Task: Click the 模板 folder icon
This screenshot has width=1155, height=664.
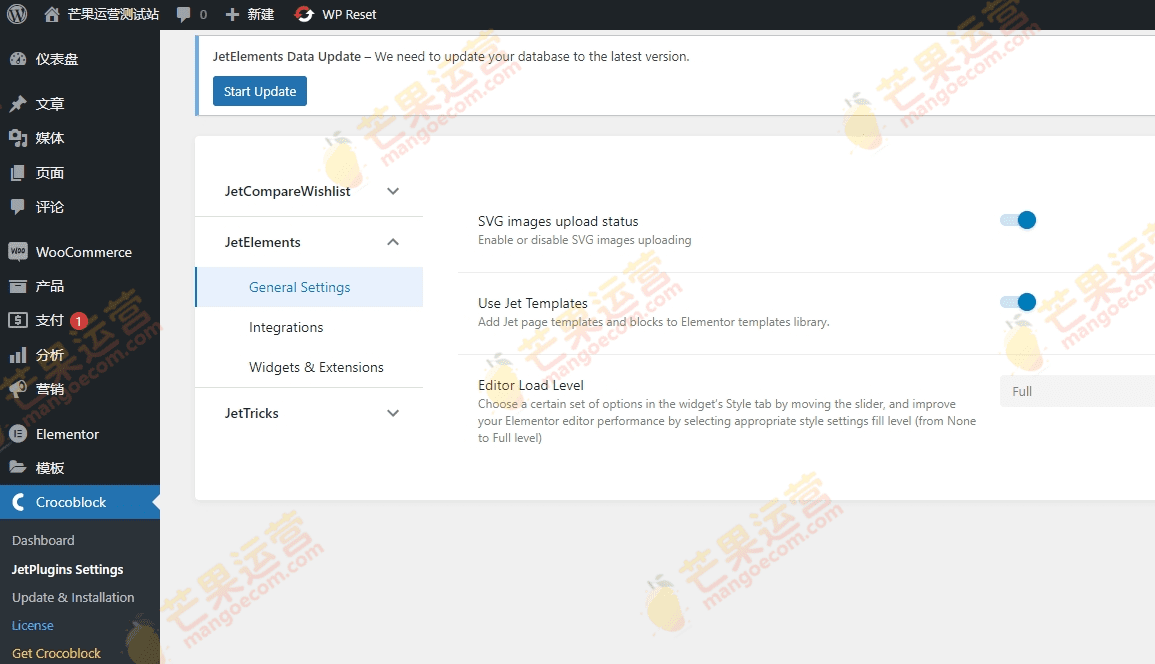Action: (x=18, y=468)
